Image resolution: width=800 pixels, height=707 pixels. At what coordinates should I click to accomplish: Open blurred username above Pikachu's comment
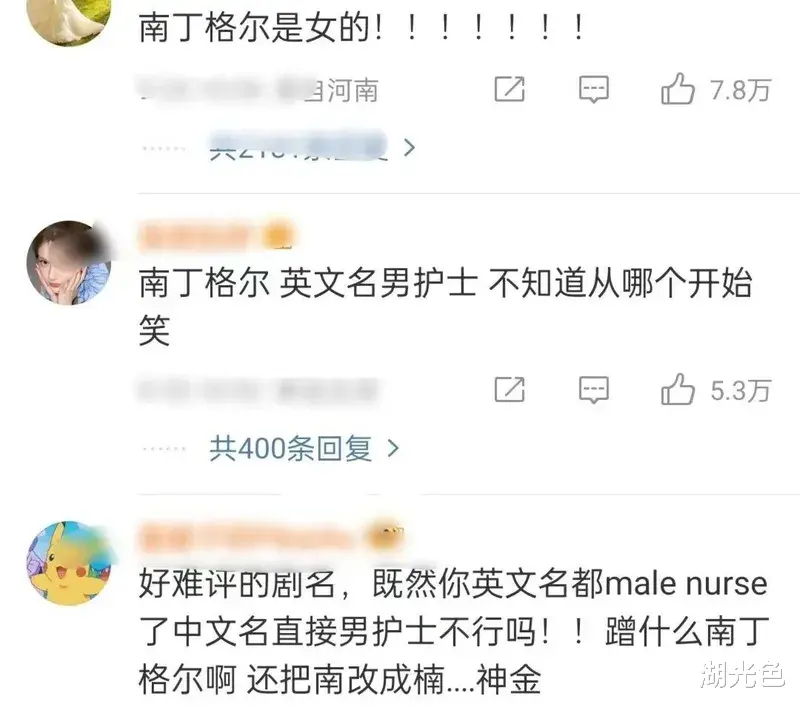[x=270, y=538]
